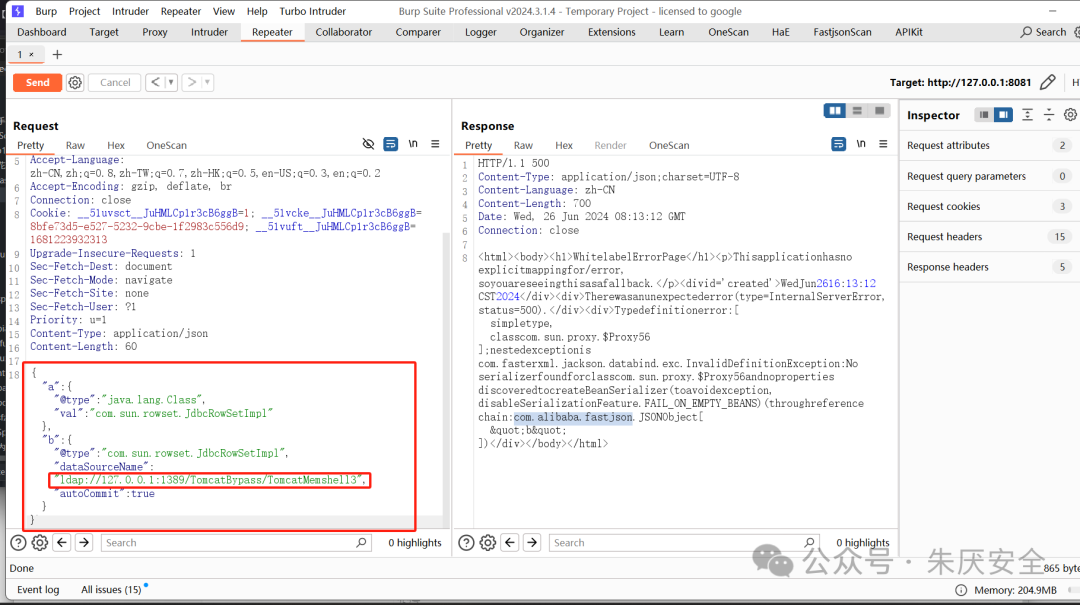Open the Repeater send settings gear
The height and width of the screenshot is (605, 1080).
coord(75,83)
